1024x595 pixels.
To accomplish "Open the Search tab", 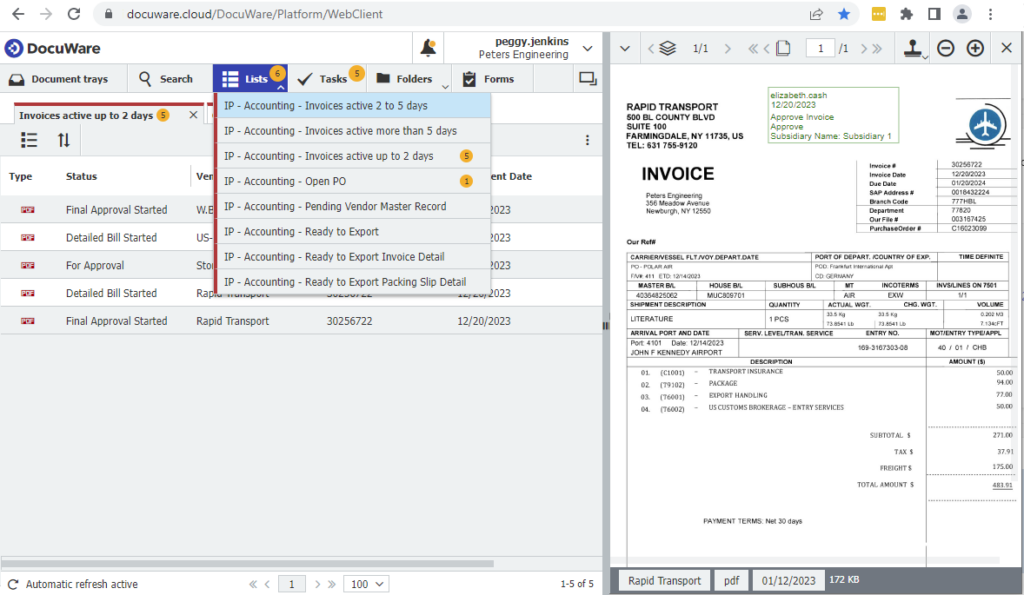I will click(166, 79).
